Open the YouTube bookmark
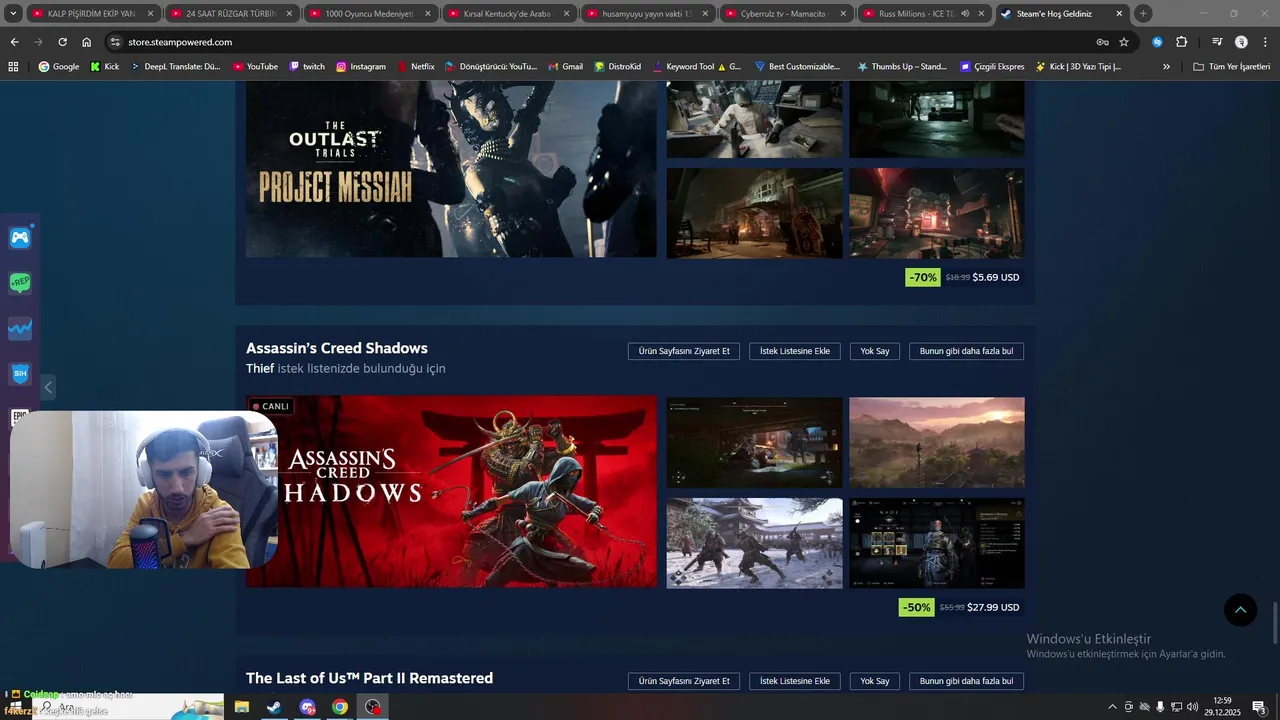 pos(255,66)
